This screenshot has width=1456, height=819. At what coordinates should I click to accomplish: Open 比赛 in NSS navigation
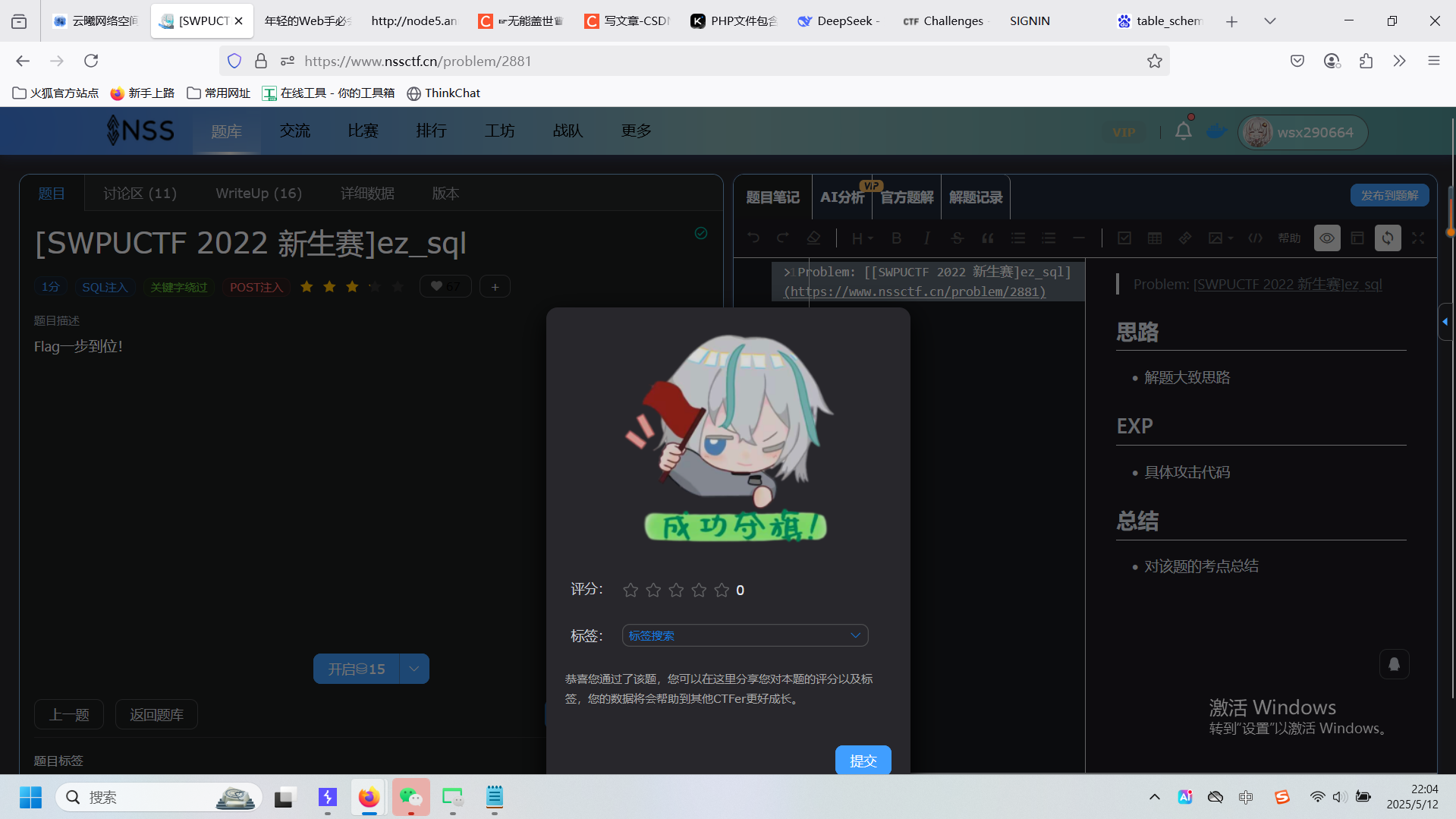[x=363, y=131]
